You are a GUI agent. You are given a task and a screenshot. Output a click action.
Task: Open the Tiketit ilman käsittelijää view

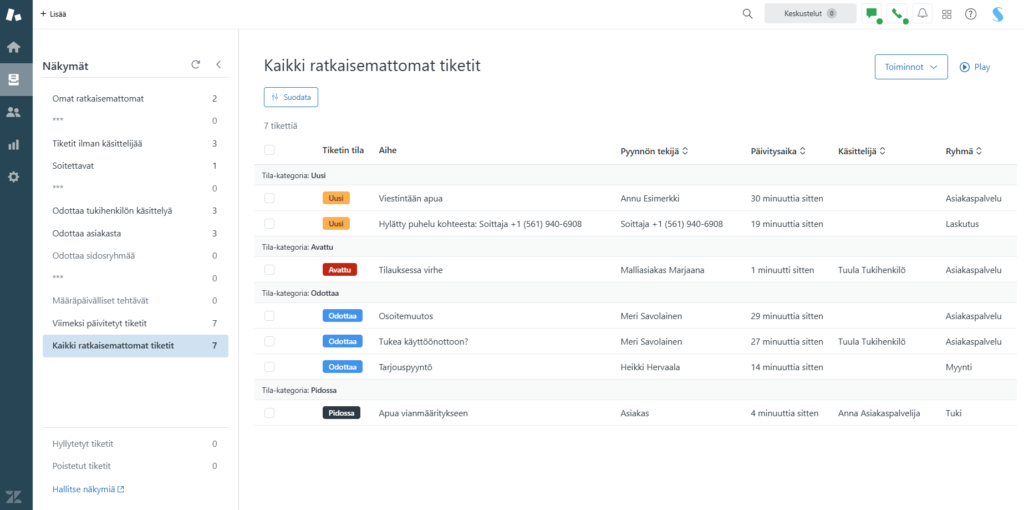[135, 144]
